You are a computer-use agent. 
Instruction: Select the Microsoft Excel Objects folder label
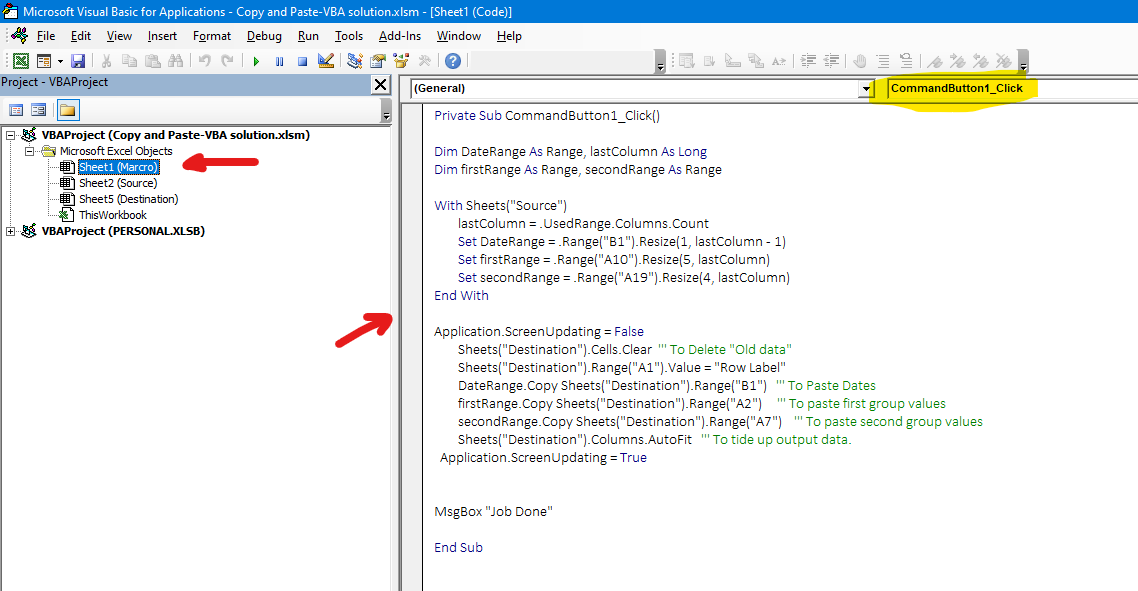coord(116,151)
